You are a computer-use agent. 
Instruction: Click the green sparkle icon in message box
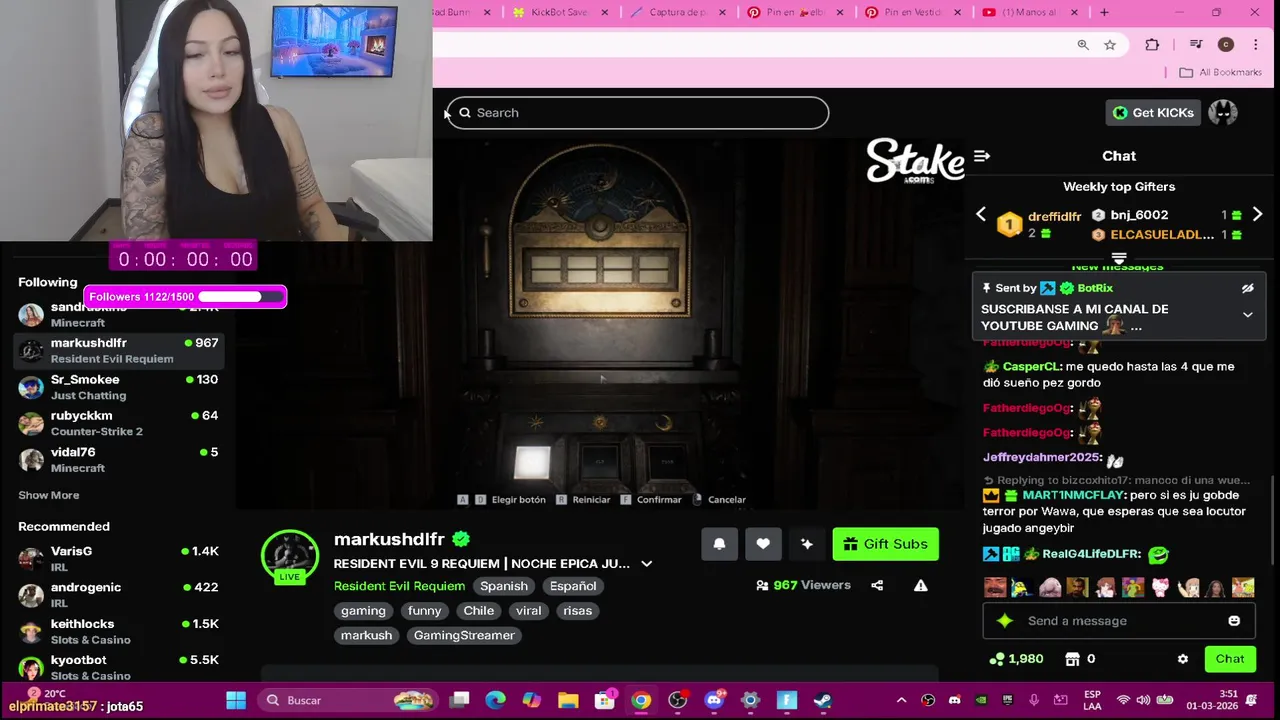(x=1005, y=621)
